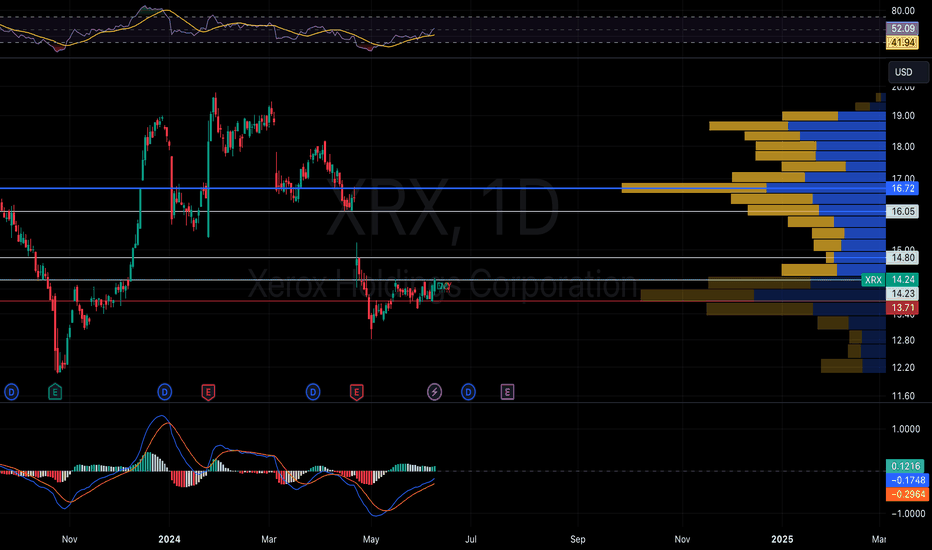The width and height of the screenshot is (932, 550).
Task: Click the XRX symbol tag on price axis
Action: coord(873,280)
